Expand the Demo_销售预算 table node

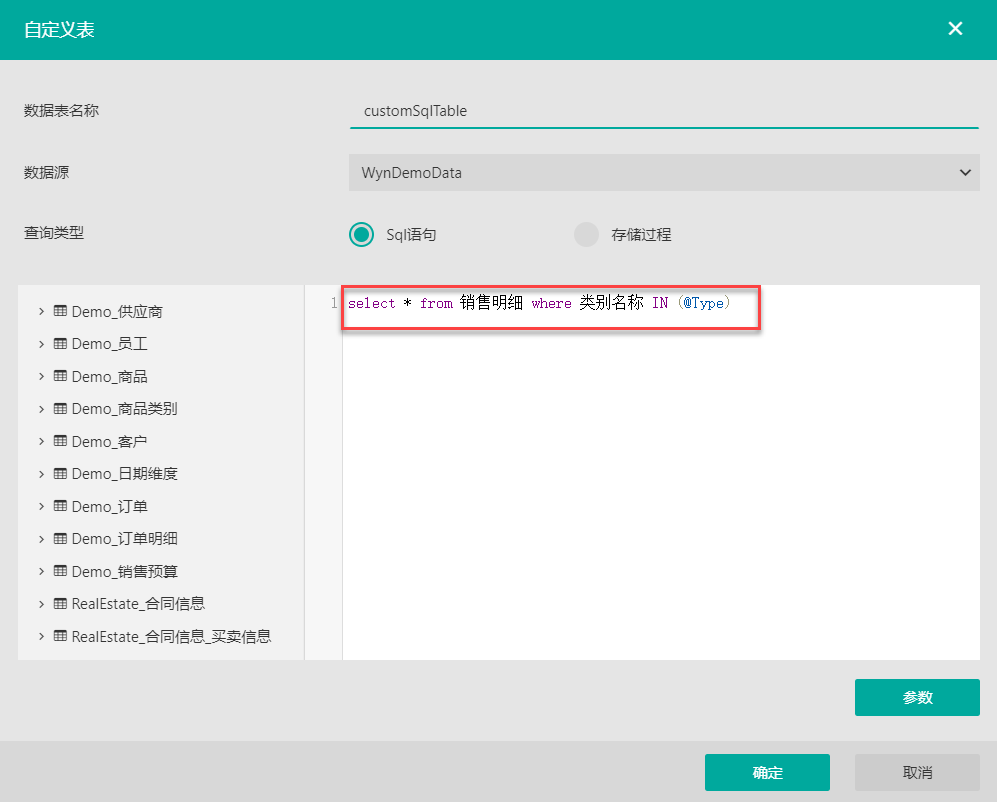pos(41,571)
